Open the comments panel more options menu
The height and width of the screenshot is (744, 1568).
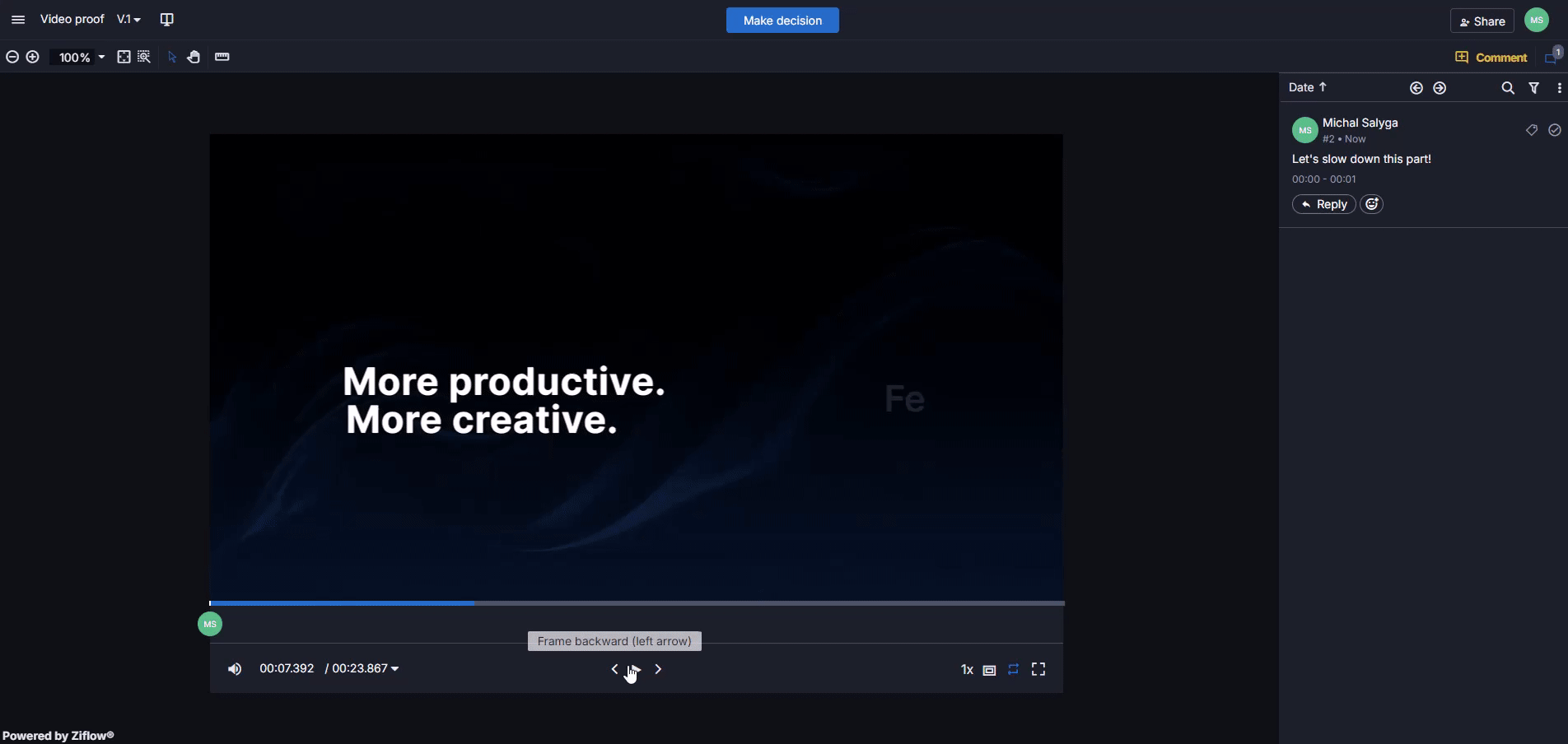point(1558,88)
